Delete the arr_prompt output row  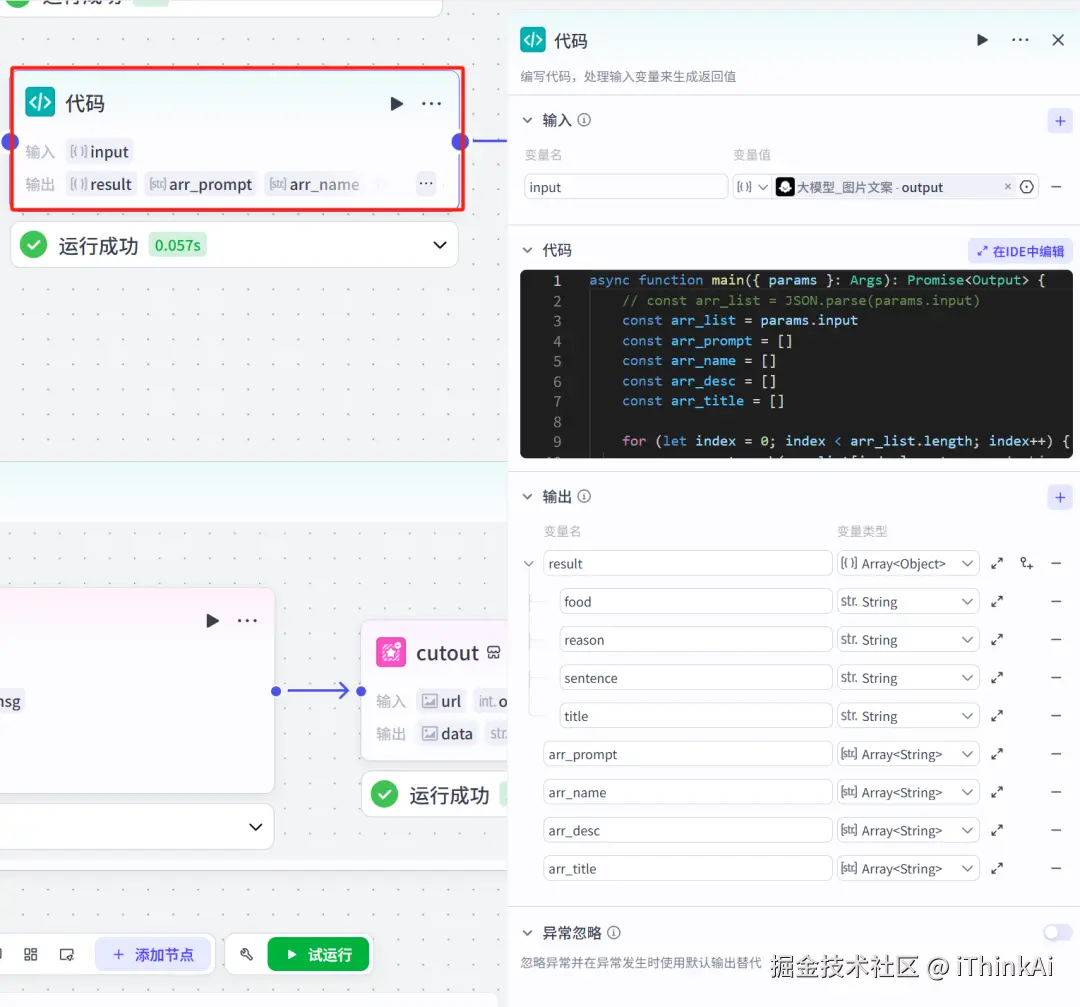(x=1056, y=754)
